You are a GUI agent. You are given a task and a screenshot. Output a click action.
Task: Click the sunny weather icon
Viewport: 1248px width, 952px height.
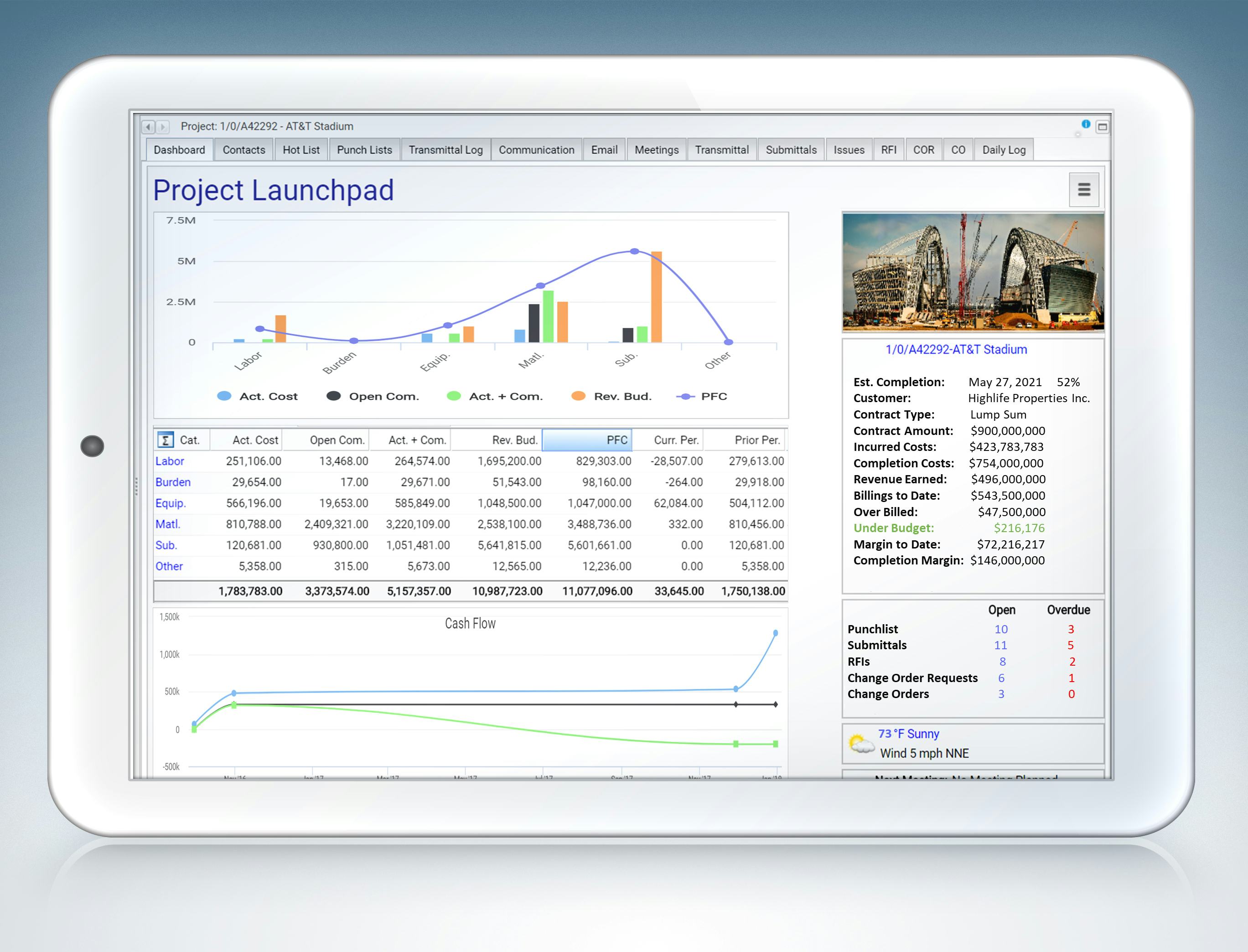(861, 744)
